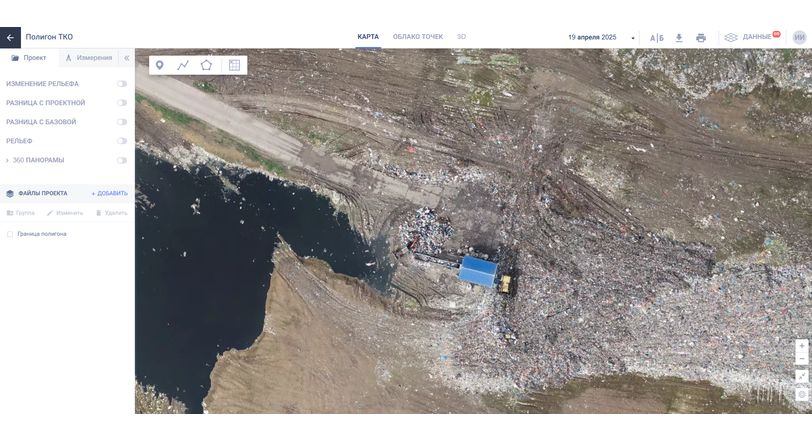Switch to the ОБЛАКО ТОЧЕК tab
The height and width of the screenshot is (440, 812).
(417, 37)
